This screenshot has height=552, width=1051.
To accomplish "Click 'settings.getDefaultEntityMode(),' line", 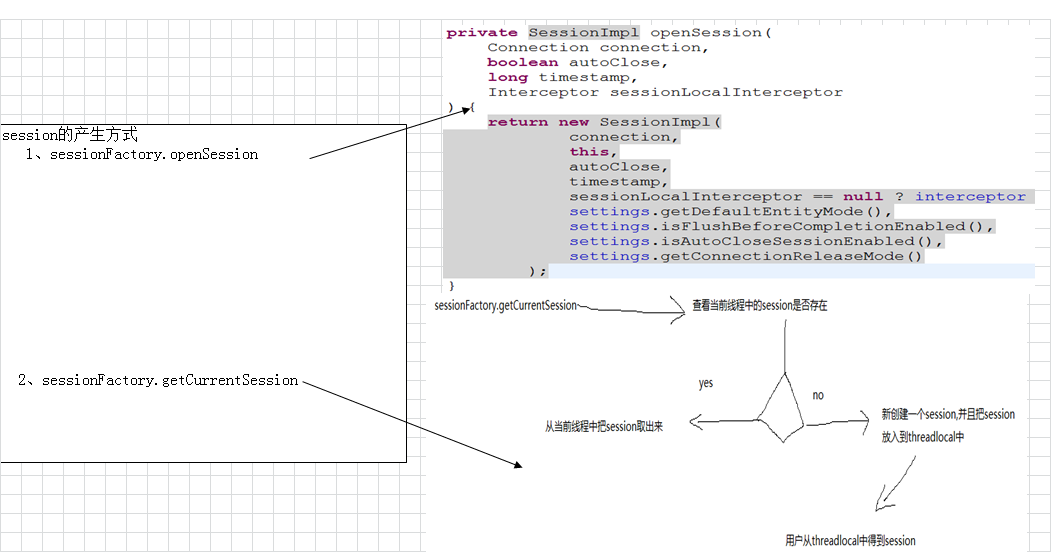I will [x=731, y=212].
